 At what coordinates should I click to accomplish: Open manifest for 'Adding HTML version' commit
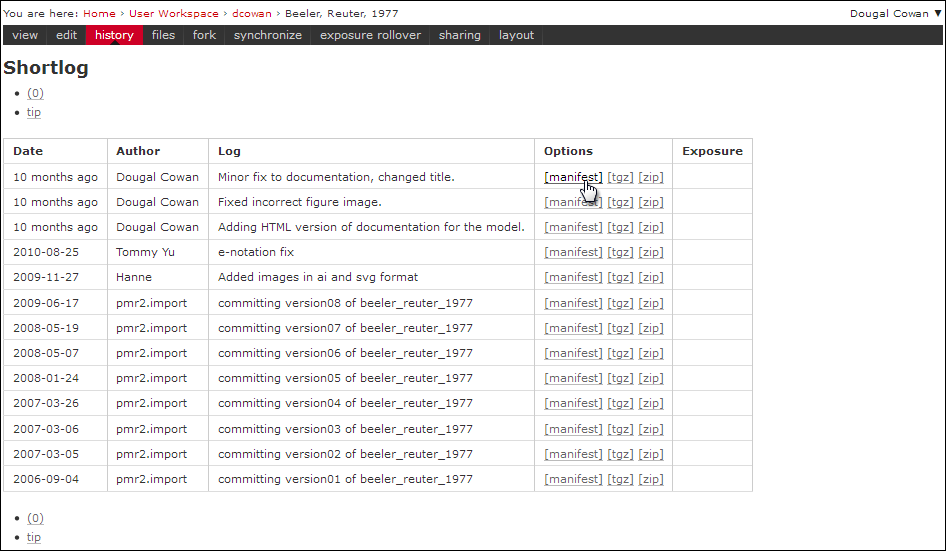coord(573,227)
